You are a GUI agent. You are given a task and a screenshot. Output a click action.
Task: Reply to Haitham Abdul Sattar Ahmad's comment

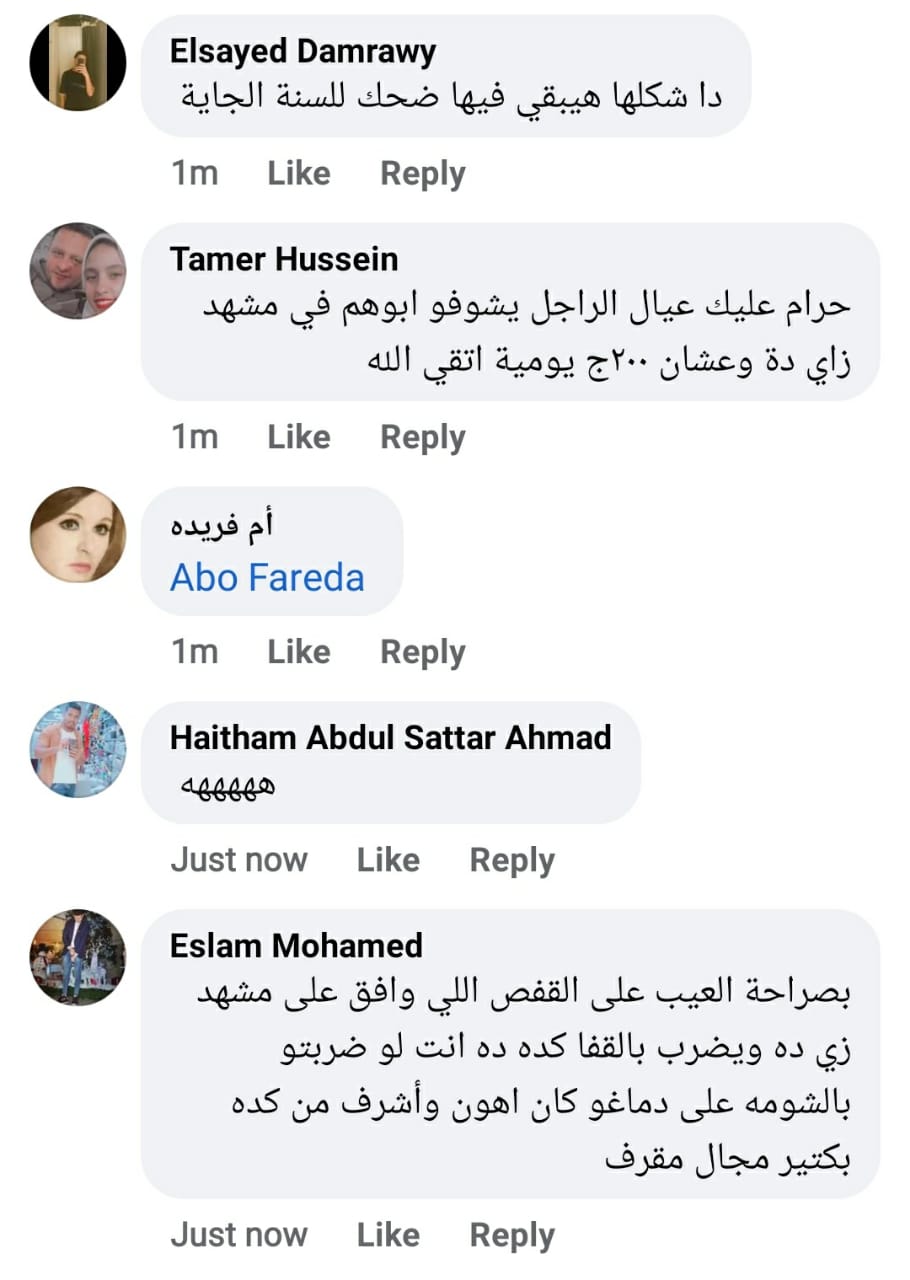tap(512, 860)
